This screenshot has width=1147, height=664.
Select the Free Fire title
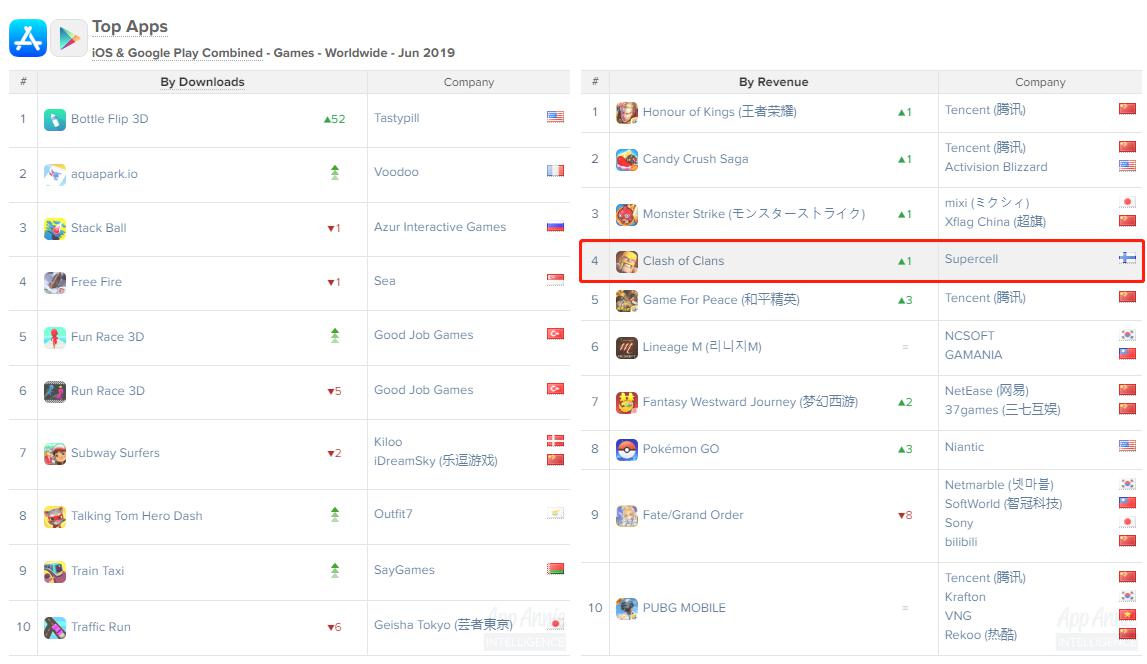click(97, 282)
